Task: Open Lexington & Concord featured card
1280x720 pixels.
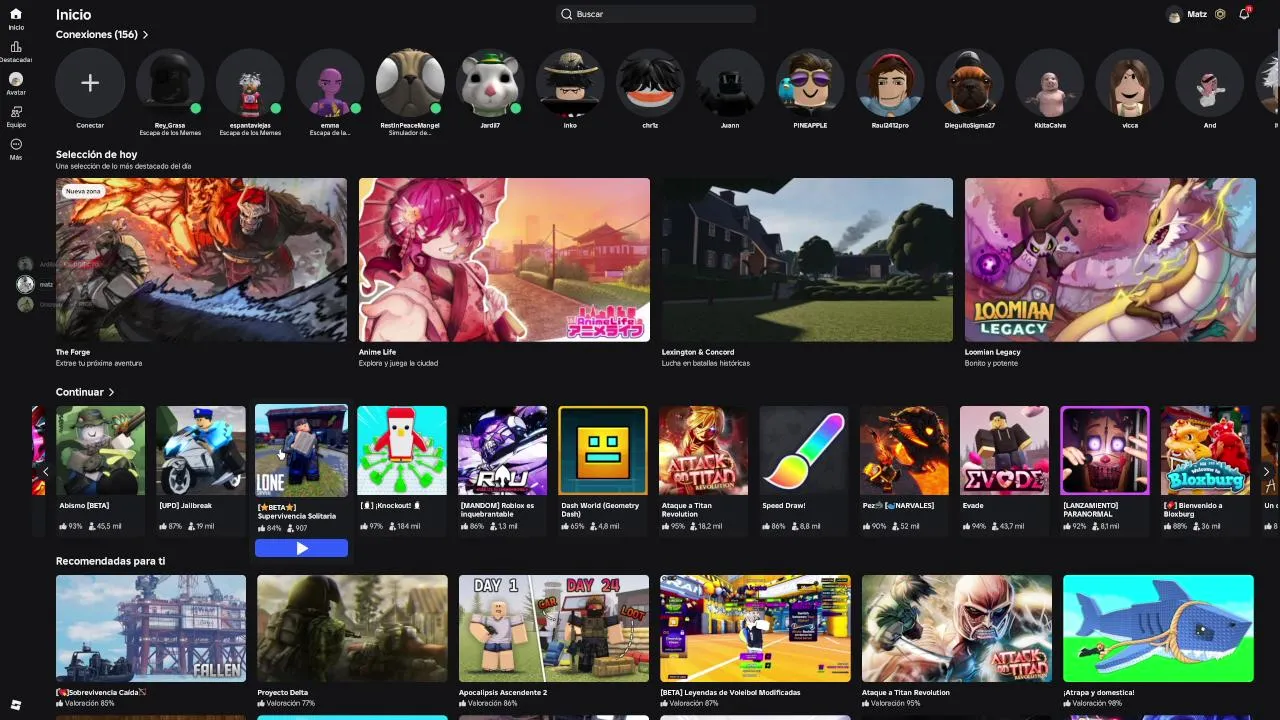Action: click(x=807, y=260)
